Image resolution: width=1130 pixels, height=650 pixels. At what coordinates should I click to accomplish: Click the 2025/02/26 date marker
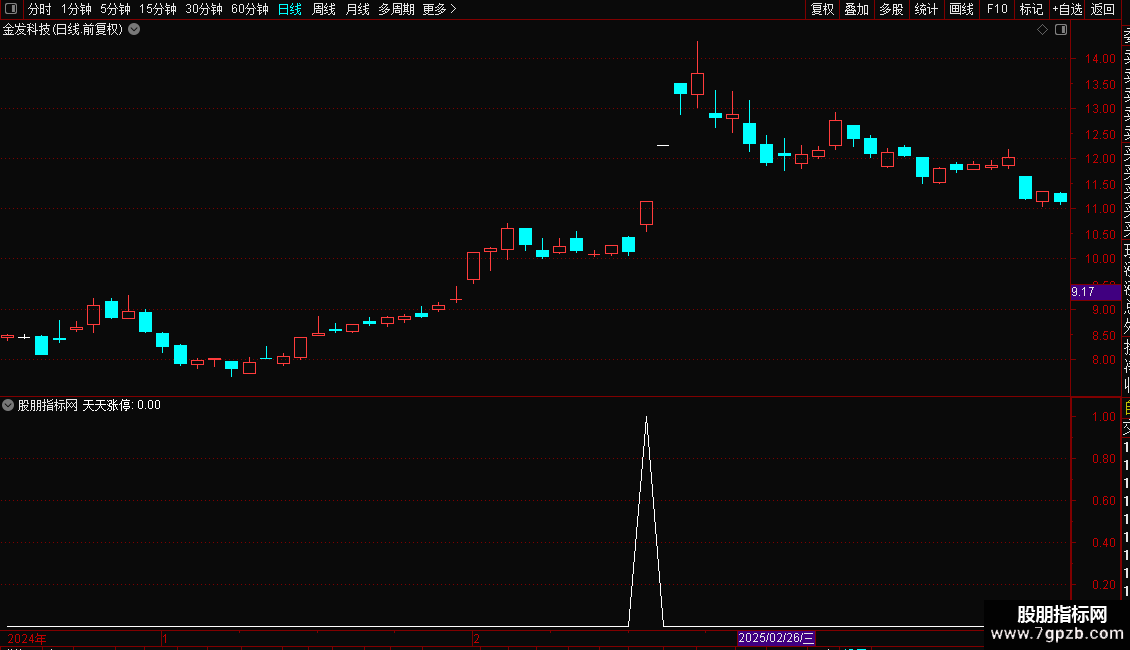click(x=776, y=638)
